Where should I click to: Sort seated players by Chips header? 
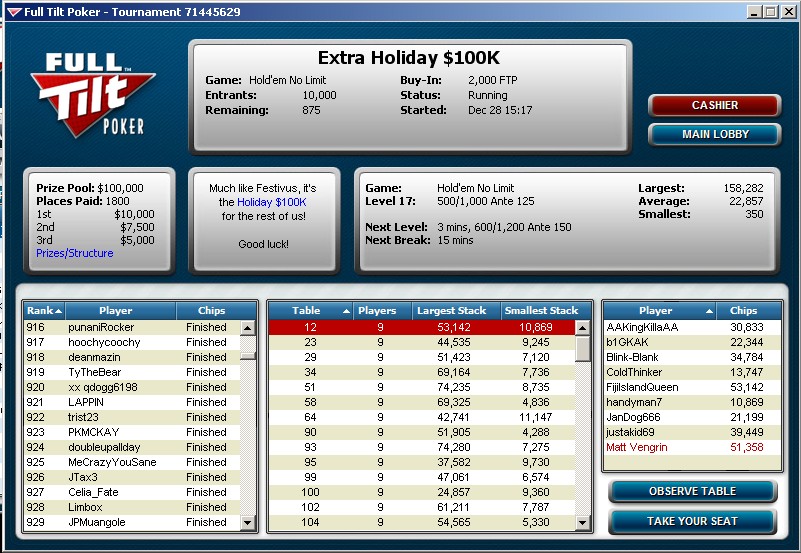[749, 310]
